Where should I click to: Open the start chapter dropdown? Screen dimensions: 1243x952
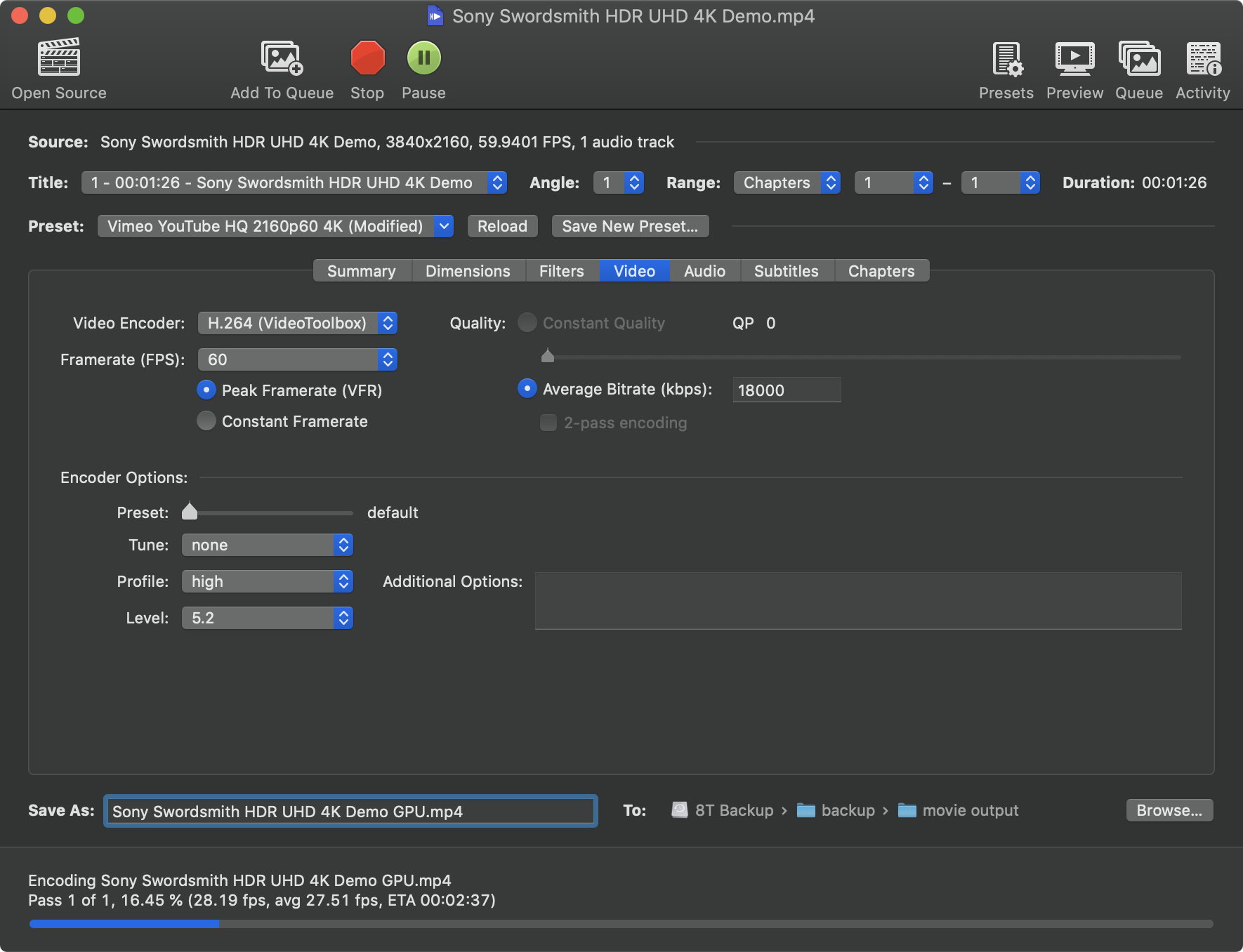coord(894,183)
